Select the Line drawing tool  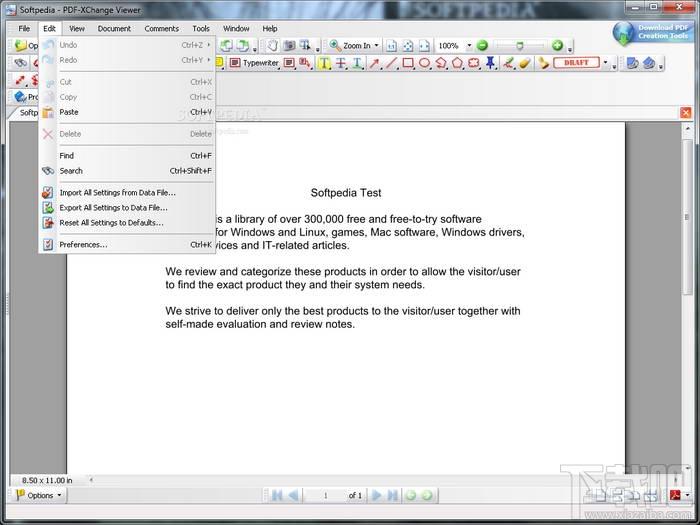(x=391, y=63)
